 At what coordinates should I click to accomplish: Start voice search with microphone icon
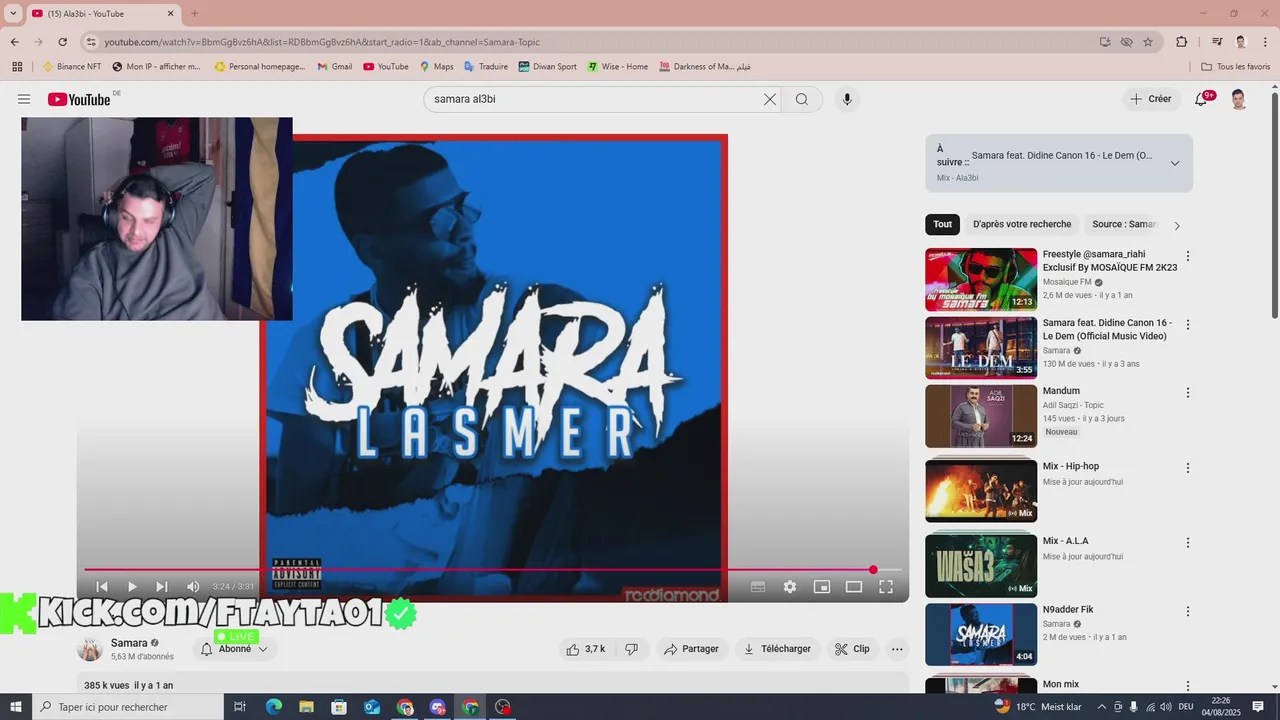click(x=847, y=99)
